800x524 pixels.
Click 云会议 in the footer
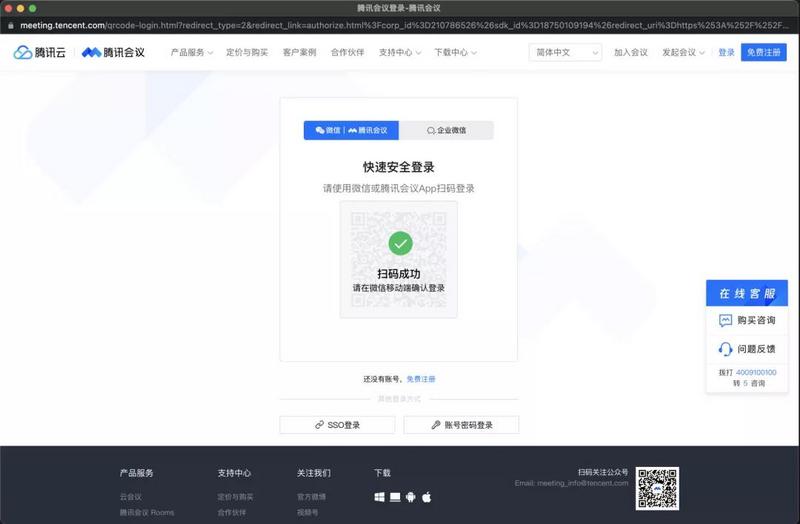pos(131,496)
